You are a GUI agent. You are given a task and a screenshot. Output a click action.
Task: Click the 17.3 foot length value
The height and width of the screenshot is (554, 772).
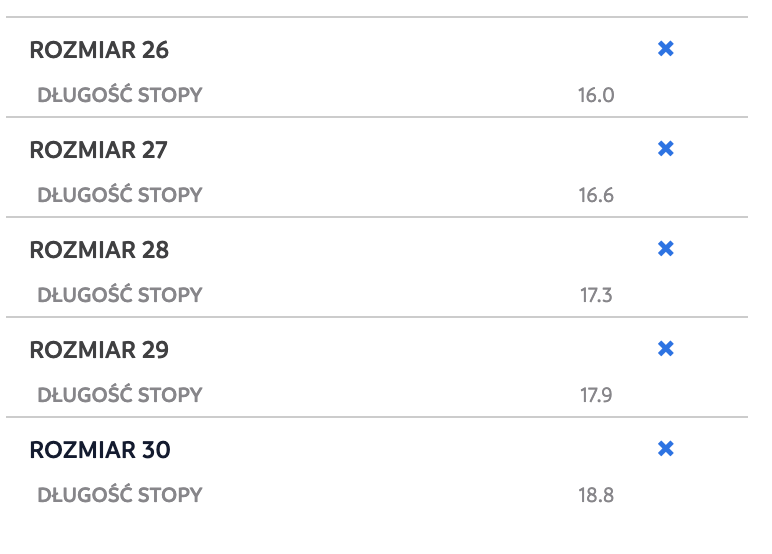pyautogui.click(x=596, y=295)
